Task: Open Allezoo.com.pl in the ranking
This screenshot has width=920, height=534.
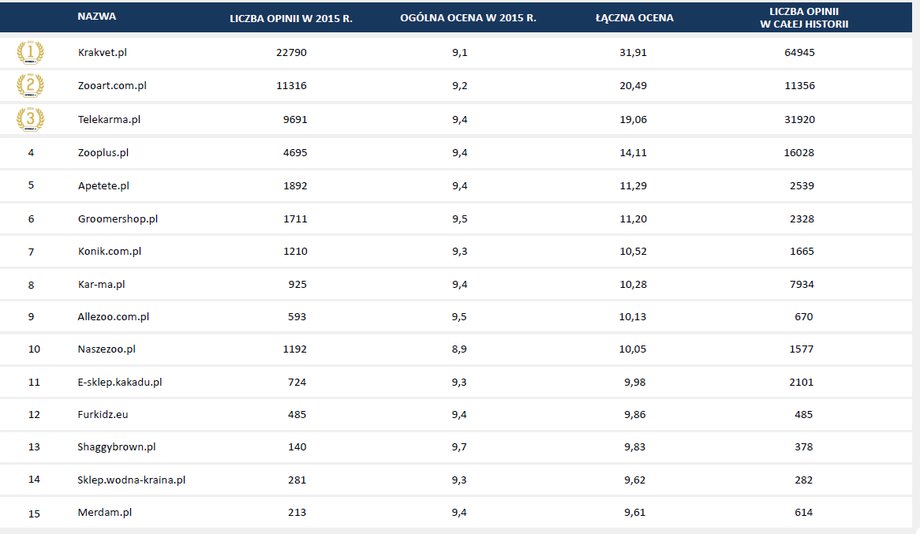Action: 113,317
